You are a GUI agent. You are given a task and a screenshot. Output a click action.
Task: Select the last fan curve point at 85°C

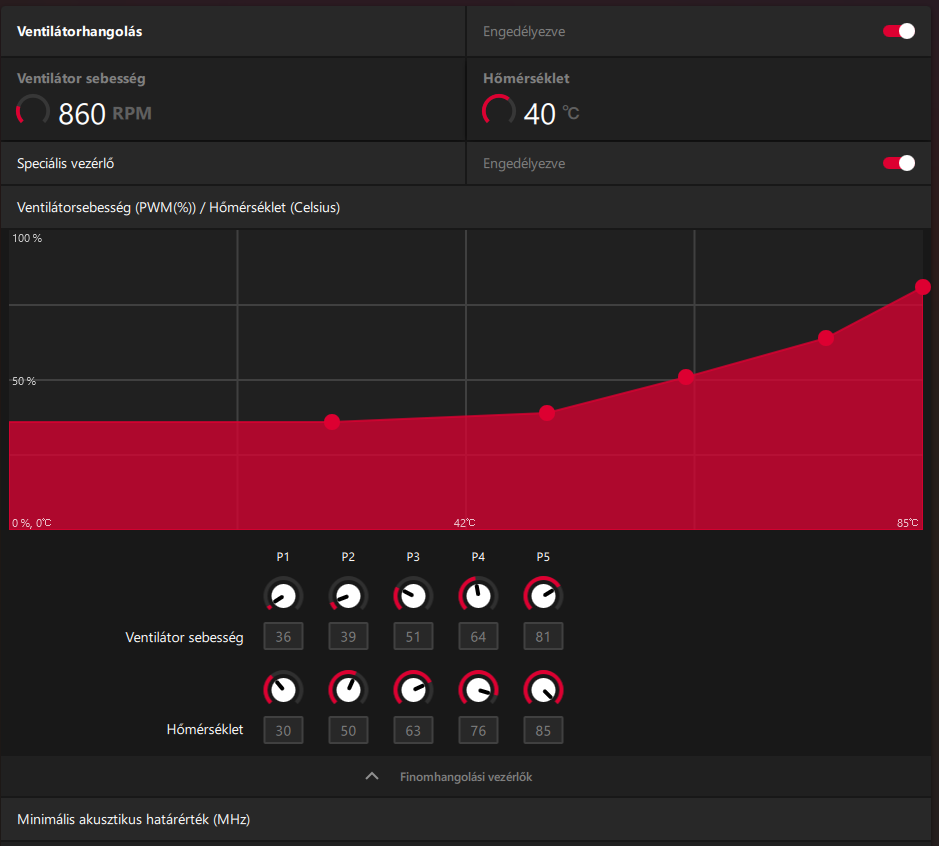(x=922, y=287)
